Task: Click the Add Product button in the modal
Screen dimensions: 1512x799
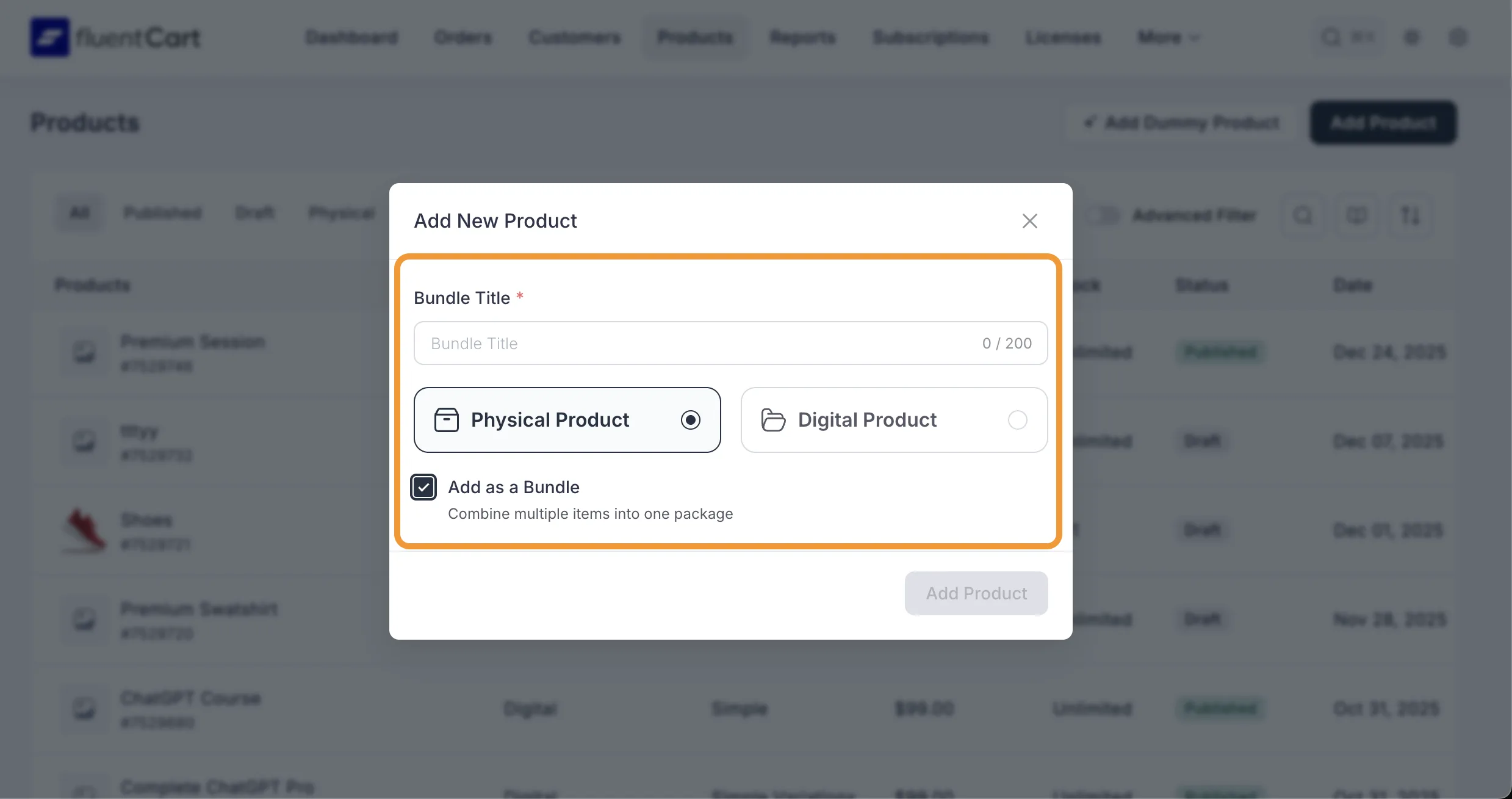Action: [975, 593]
